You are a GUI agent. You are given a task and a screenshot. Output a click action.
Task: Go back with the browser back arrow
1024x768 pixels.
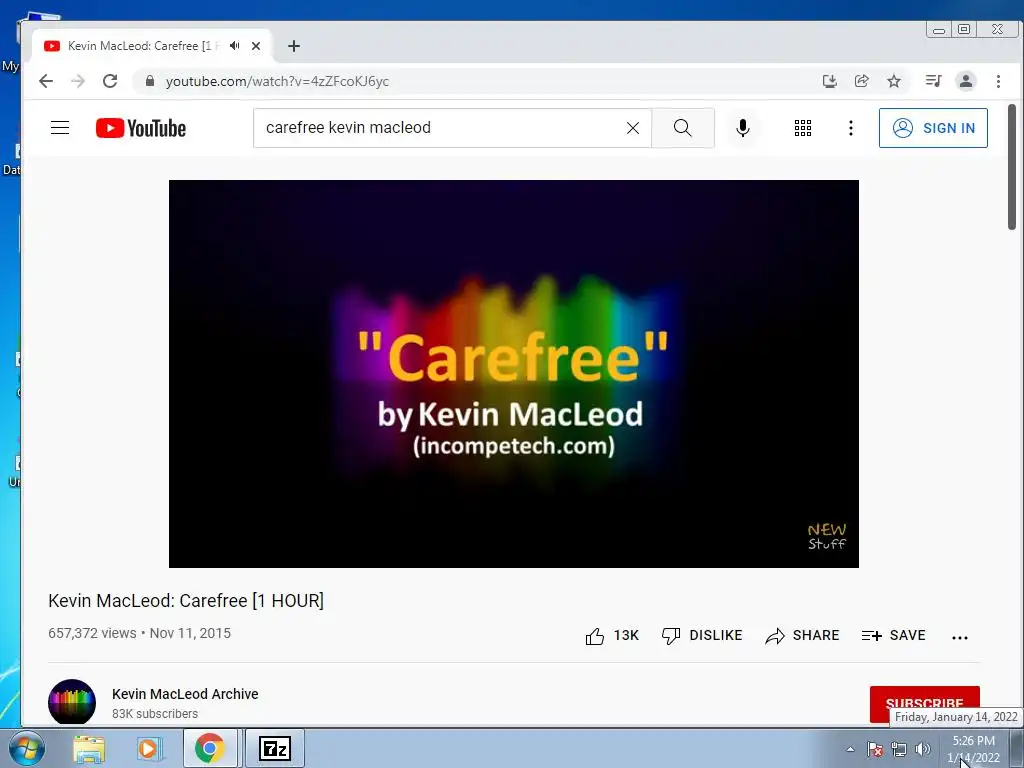coord(46,81)
